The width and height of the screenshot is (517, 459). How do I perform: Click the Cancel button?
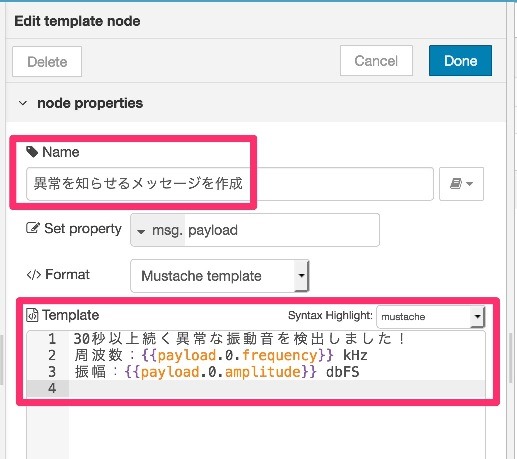[376, 61]
